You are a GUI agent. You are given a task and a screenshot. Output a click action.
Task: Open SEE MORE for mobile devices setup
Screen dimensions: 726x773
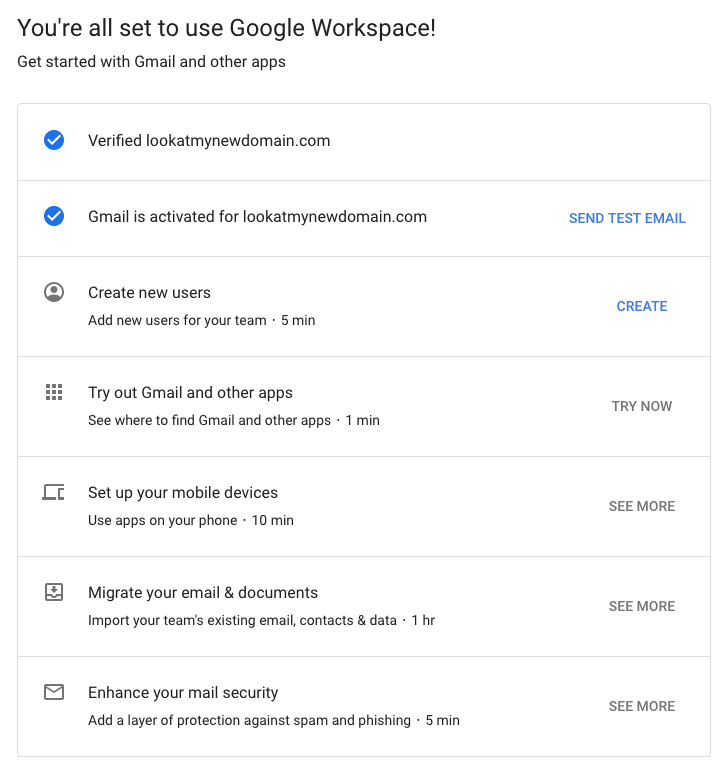click(x=641, y=506)
